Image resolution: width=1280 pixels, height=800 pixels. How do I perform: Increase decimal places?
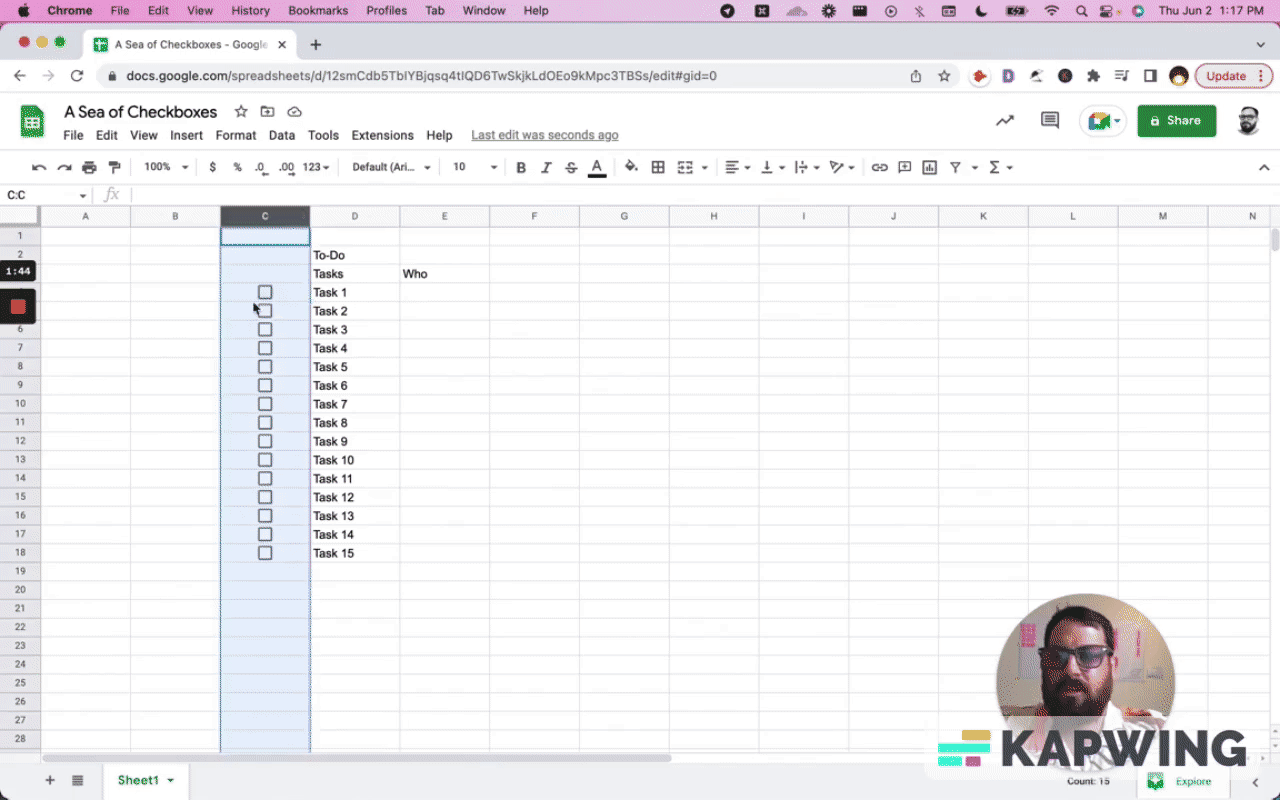click(286, 168)
